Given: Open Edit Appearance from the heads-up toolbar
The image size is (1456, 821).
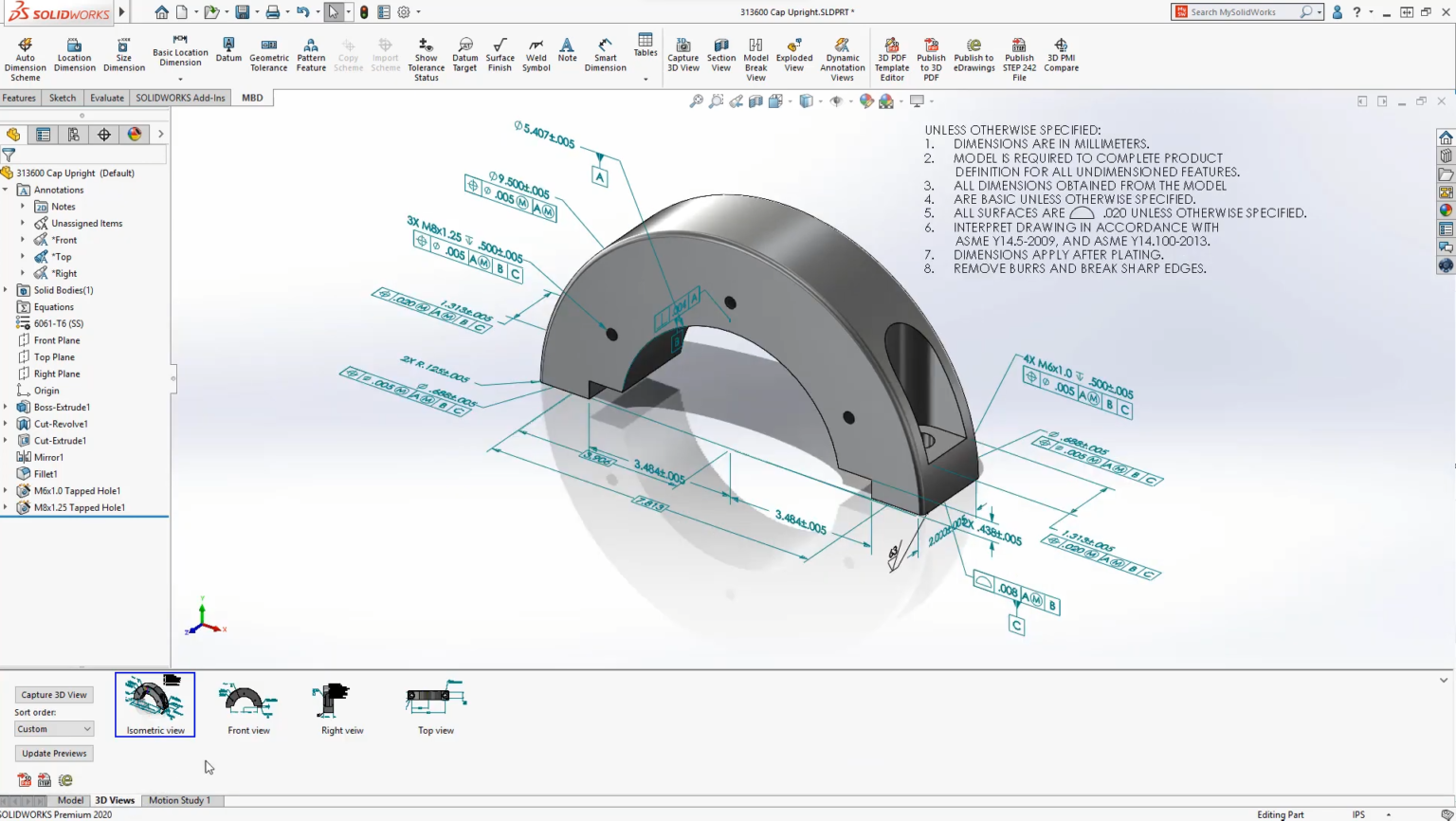Looking at the screenshot, I should pyautogui.click(x=867, y=101).
